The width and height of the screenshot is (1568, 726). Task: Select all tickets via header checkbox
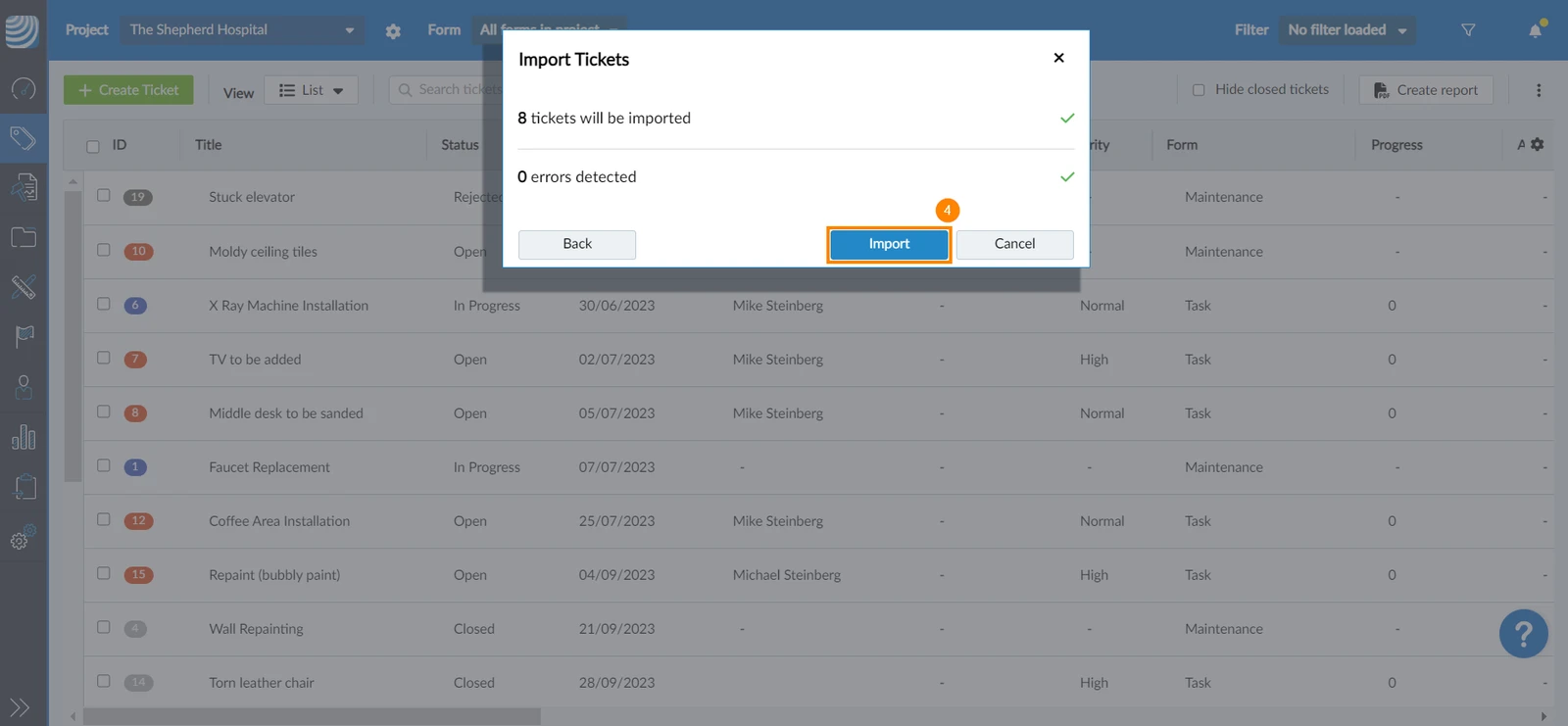(93, 146)
